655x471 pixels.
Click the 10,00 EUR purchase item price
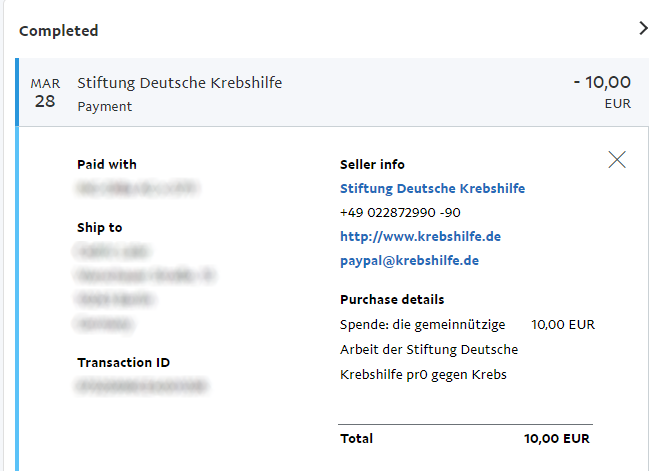point(563,324)
